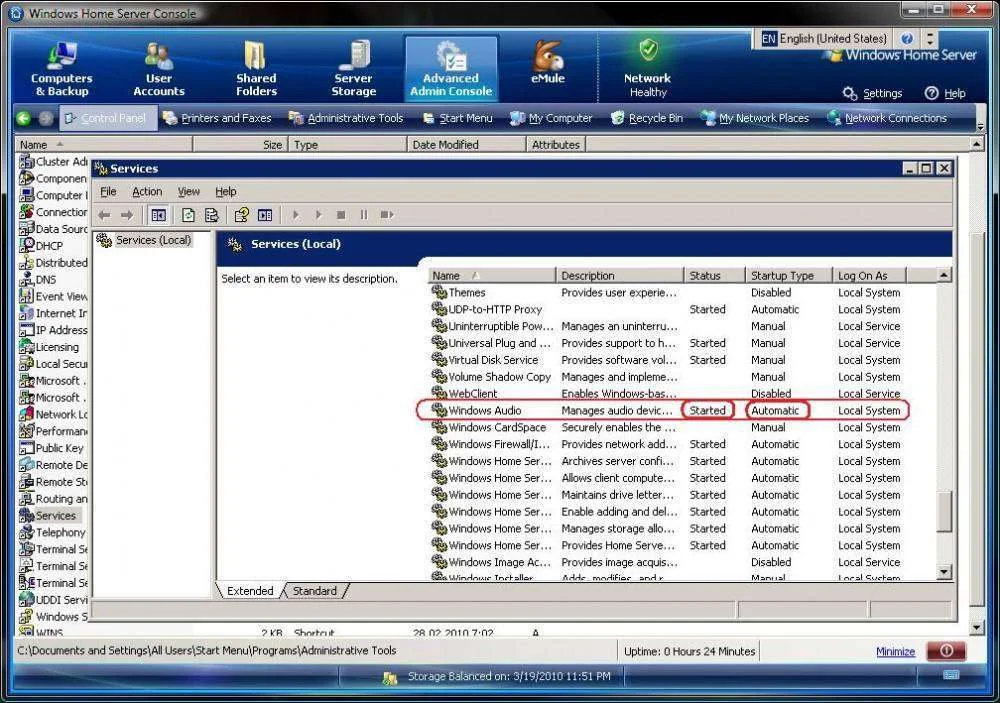Open Server Storage tab
1000x703 pixels.
pyautogui.click(x=353, y=69)
